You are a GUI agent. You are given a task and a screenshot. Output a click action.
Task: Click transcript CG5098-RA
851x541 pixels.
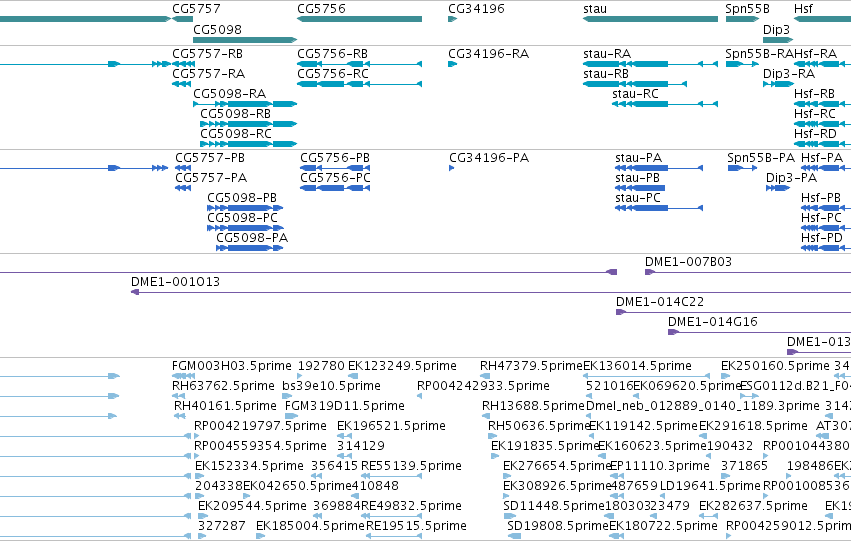pyautogui.click(x=230, y=93)
